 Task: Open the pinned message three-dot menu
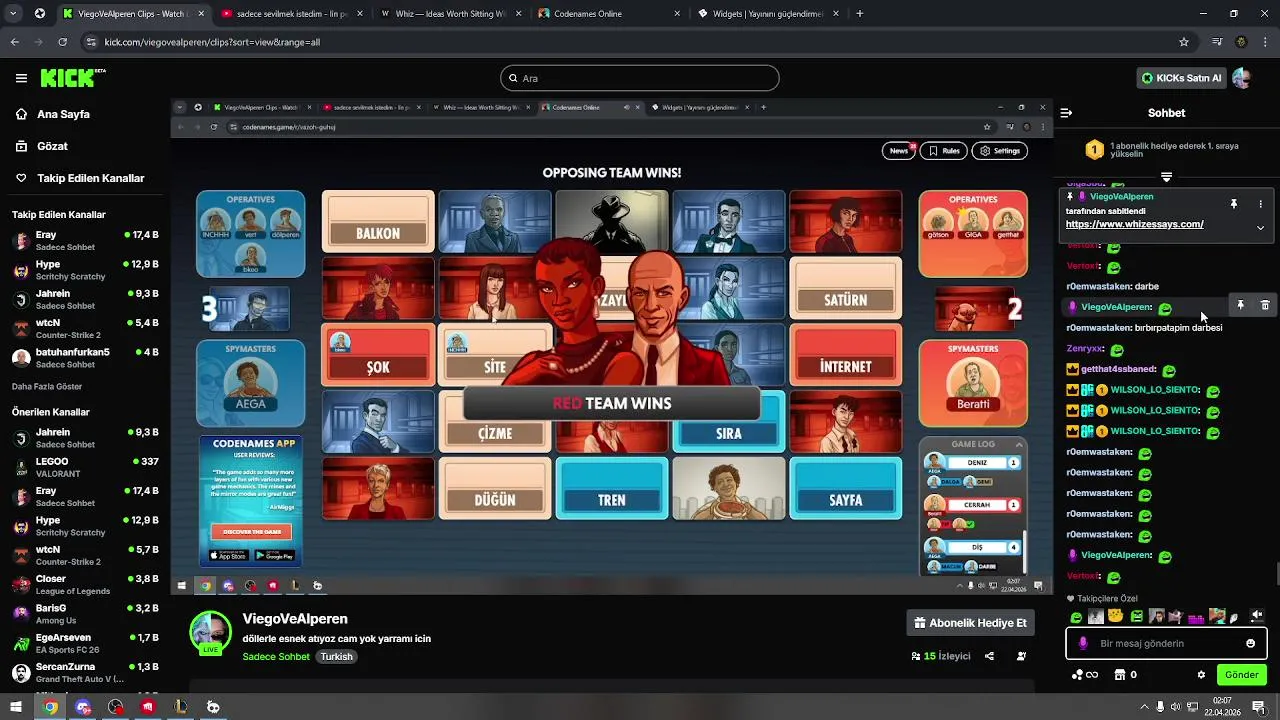click(1260, 203)
